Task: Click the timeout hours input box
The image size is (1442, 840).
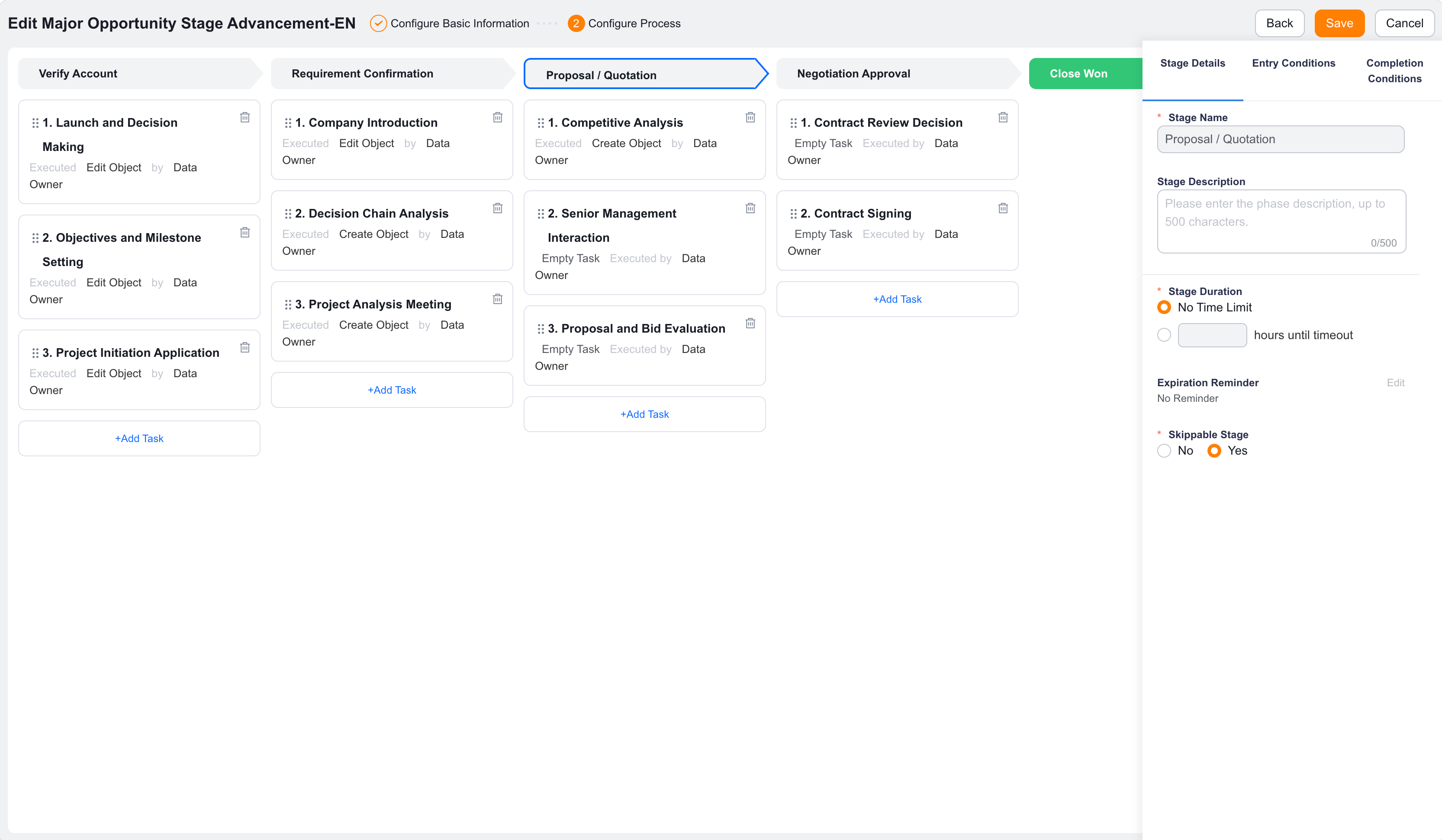Action: [x=1212, y=335]
